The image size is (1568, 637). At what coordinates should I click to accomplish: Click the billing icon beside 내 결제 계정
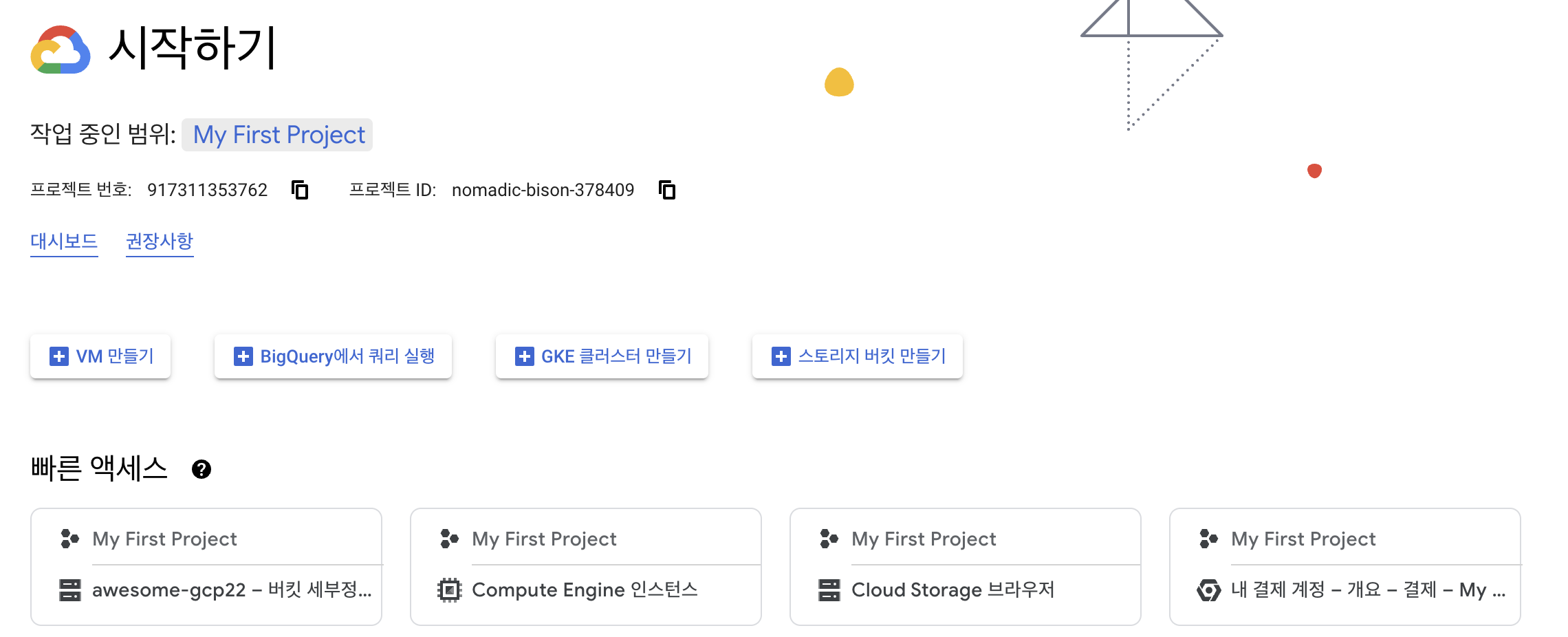pos(1208,590)
